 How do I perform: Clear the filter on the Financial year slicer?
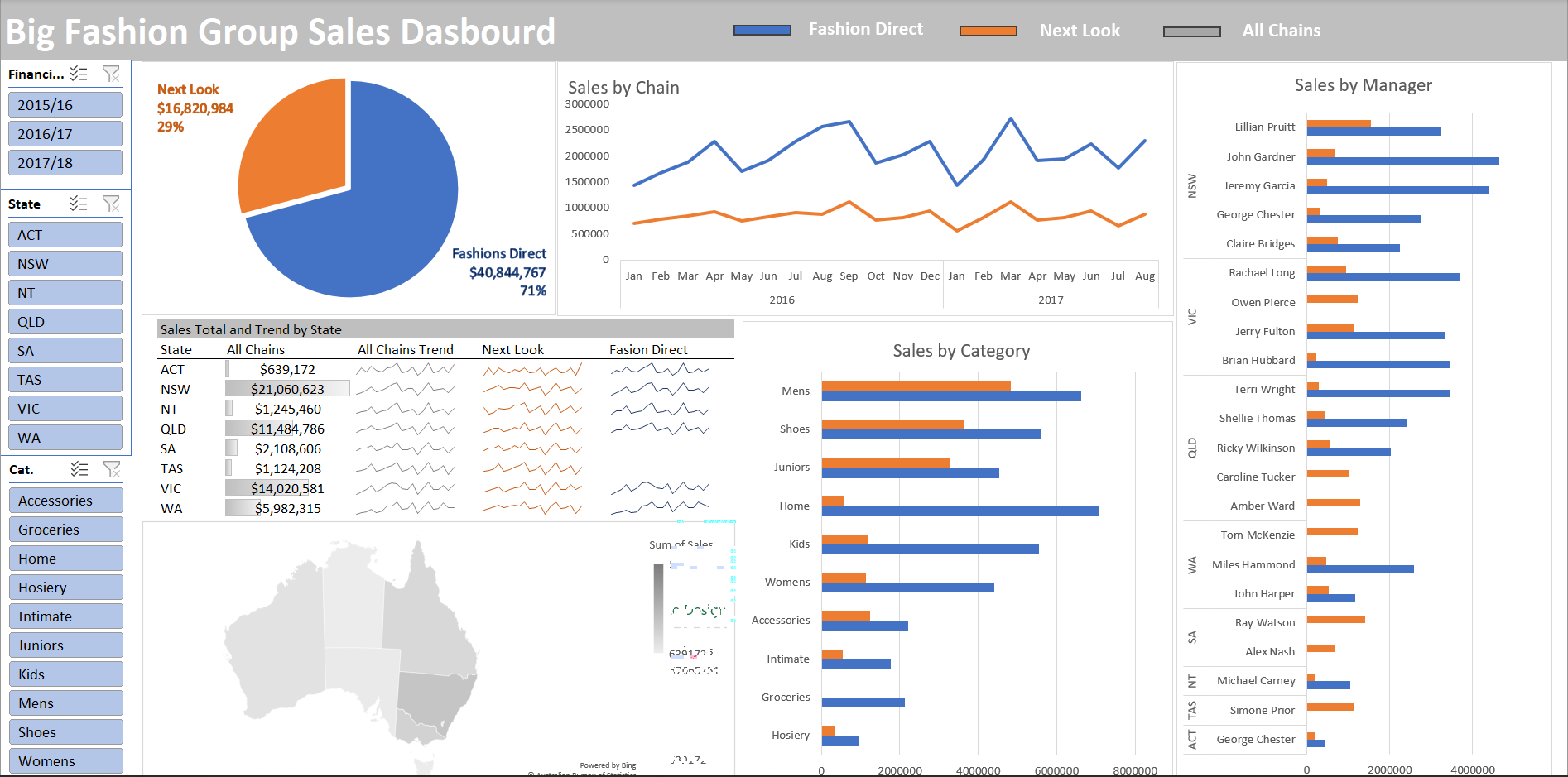click(x=111, y=74)
